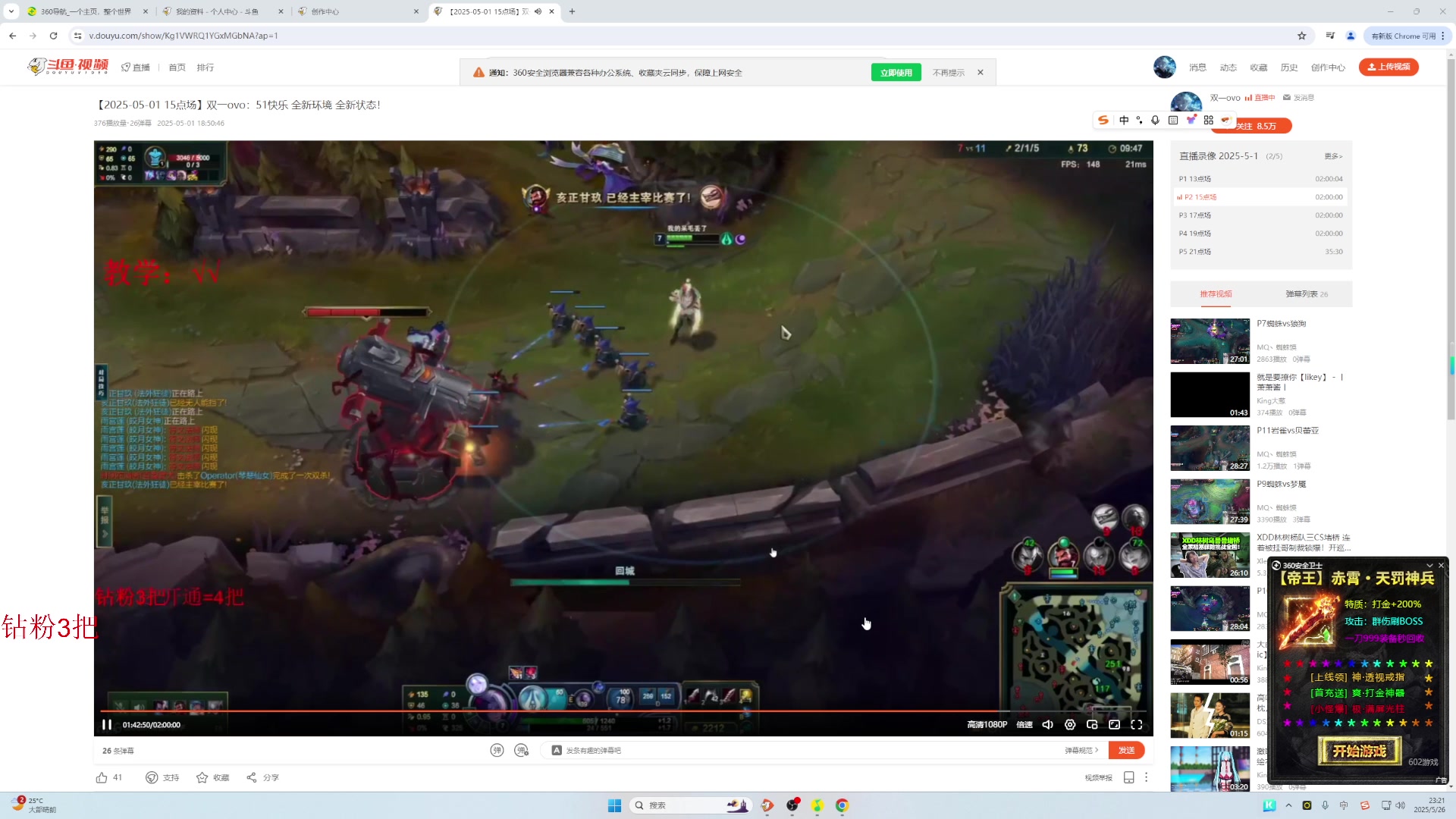This screenshot has width=1456, height=819.
Task: Bookmark this page with star icon
Action: coord(1301,36)
